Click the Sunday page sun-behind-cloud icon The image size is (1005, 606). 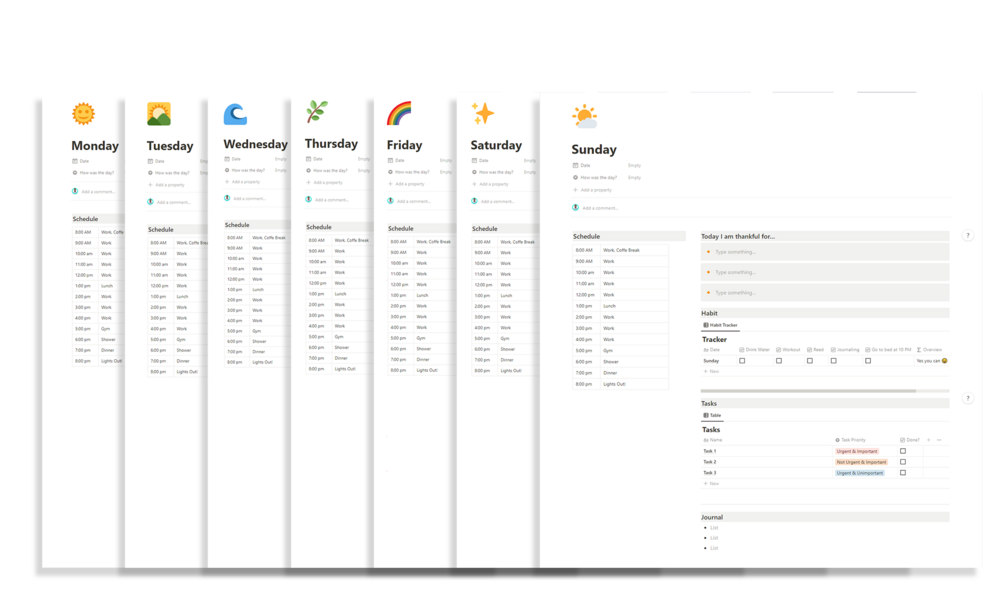pos(584,117)
